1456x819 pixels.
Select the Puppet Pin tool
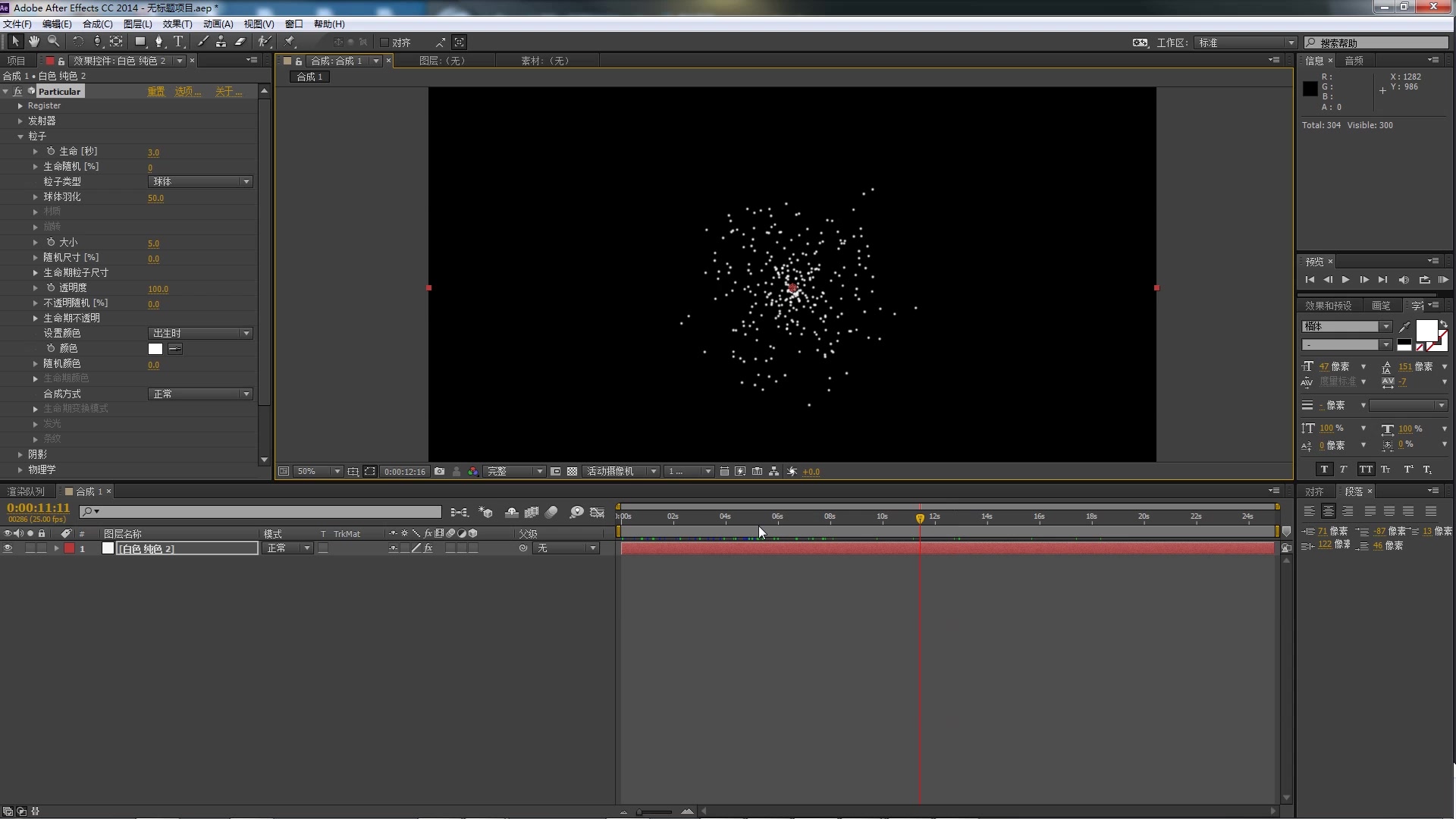tap(290, 42)
